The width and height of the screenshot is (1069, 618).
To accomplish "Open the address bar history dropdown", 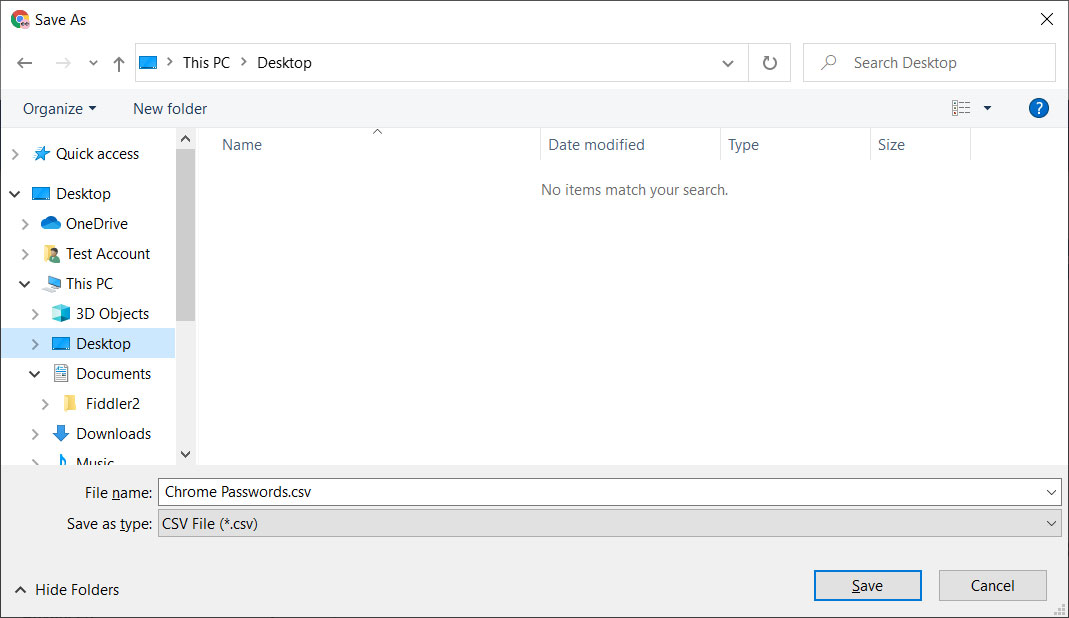I will (x=728, y=63).
